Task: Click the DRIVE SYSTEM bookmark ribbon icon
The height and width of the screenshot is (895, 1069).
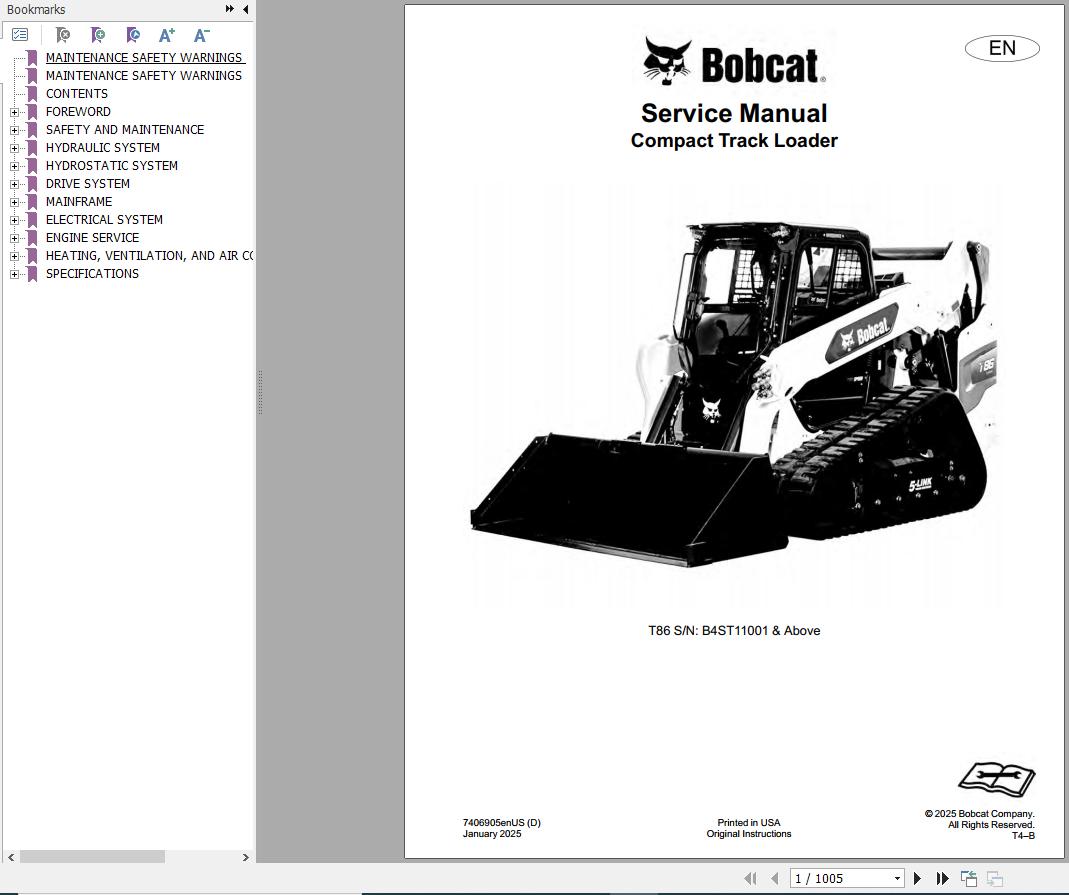Action: point(32,184)
